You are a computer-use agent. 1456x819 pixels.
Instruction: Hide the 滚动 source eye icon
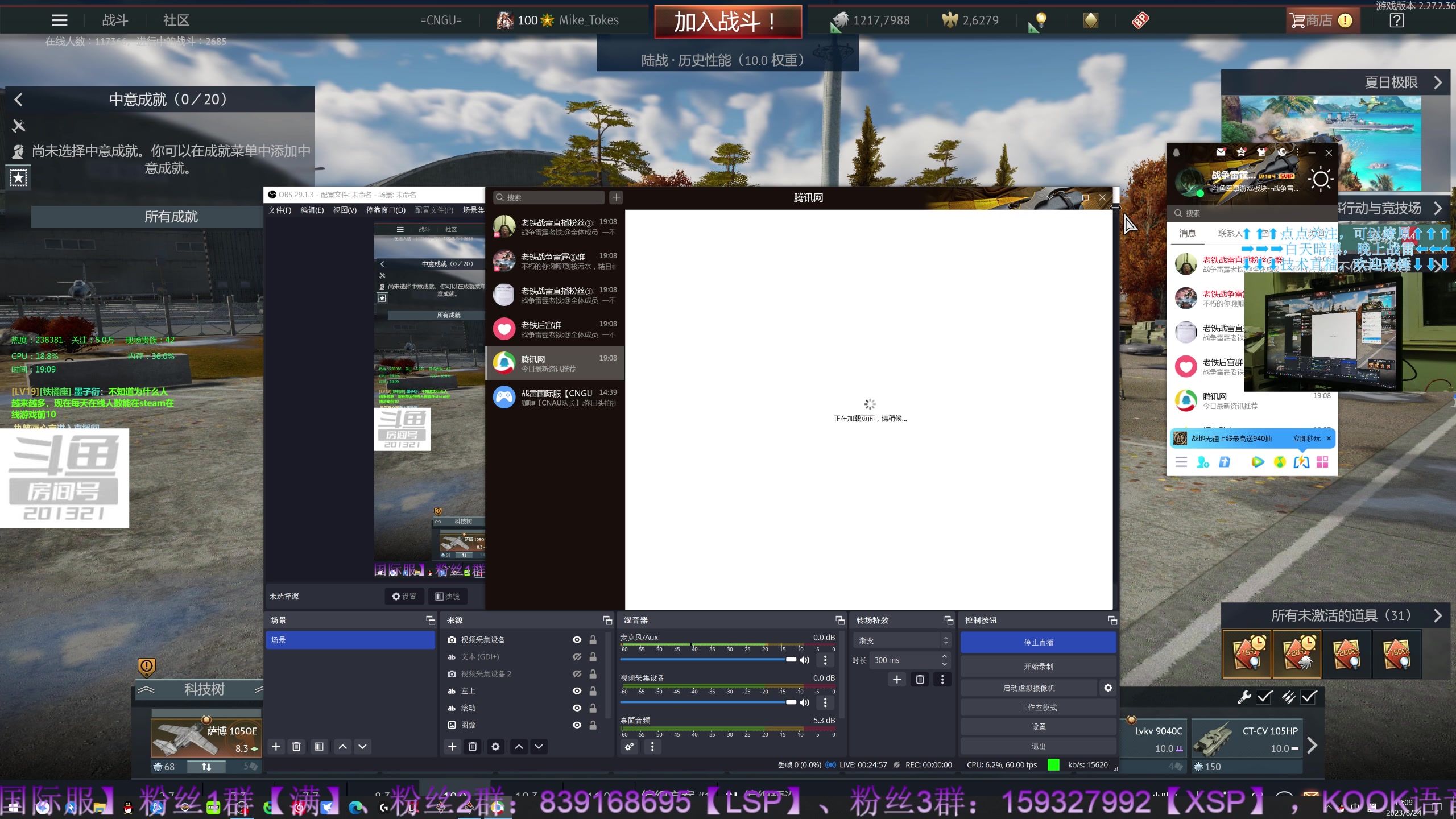click(x=577, y=708)
